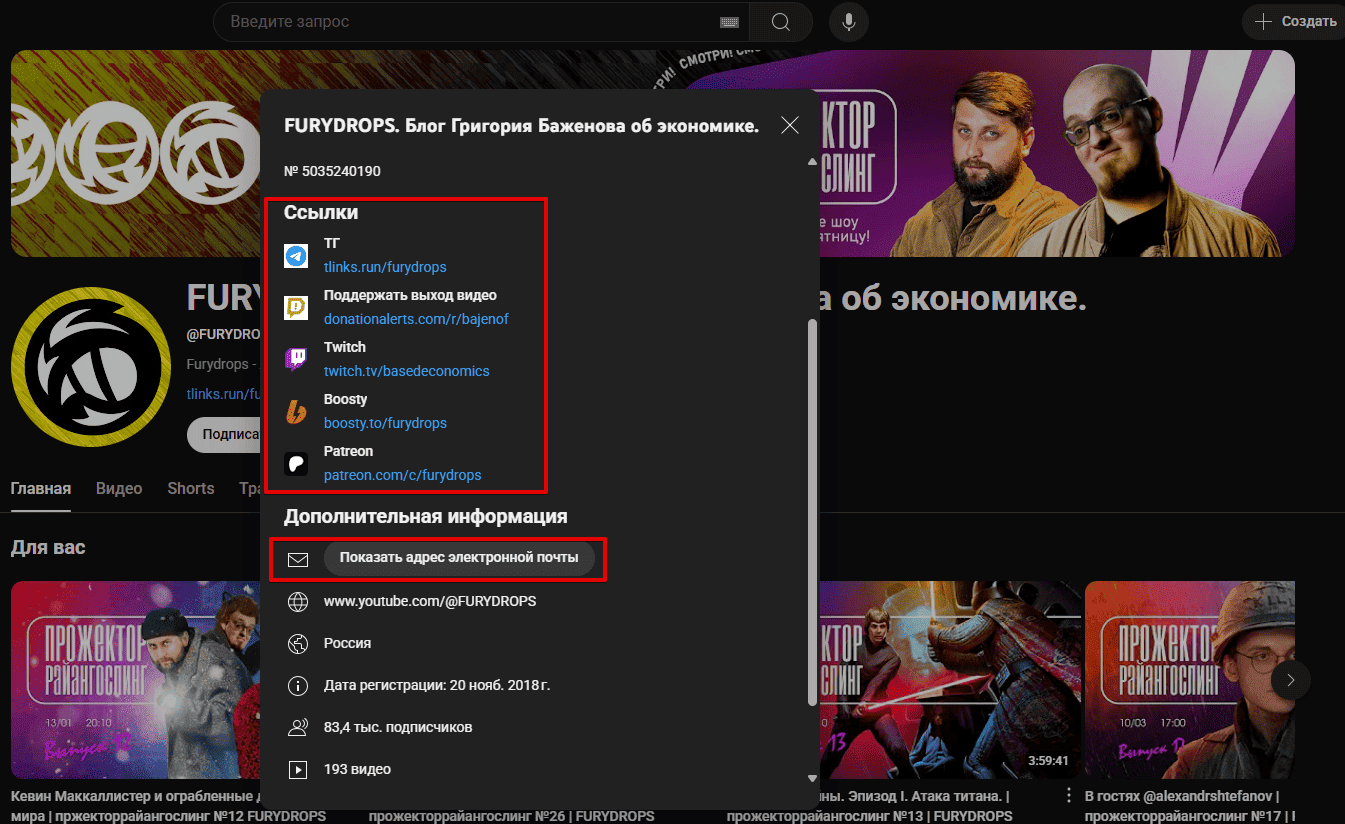The width and height of the screenshot is (1345, 824).
Task: Click the Boosty link icon
Action: point(296,412)
